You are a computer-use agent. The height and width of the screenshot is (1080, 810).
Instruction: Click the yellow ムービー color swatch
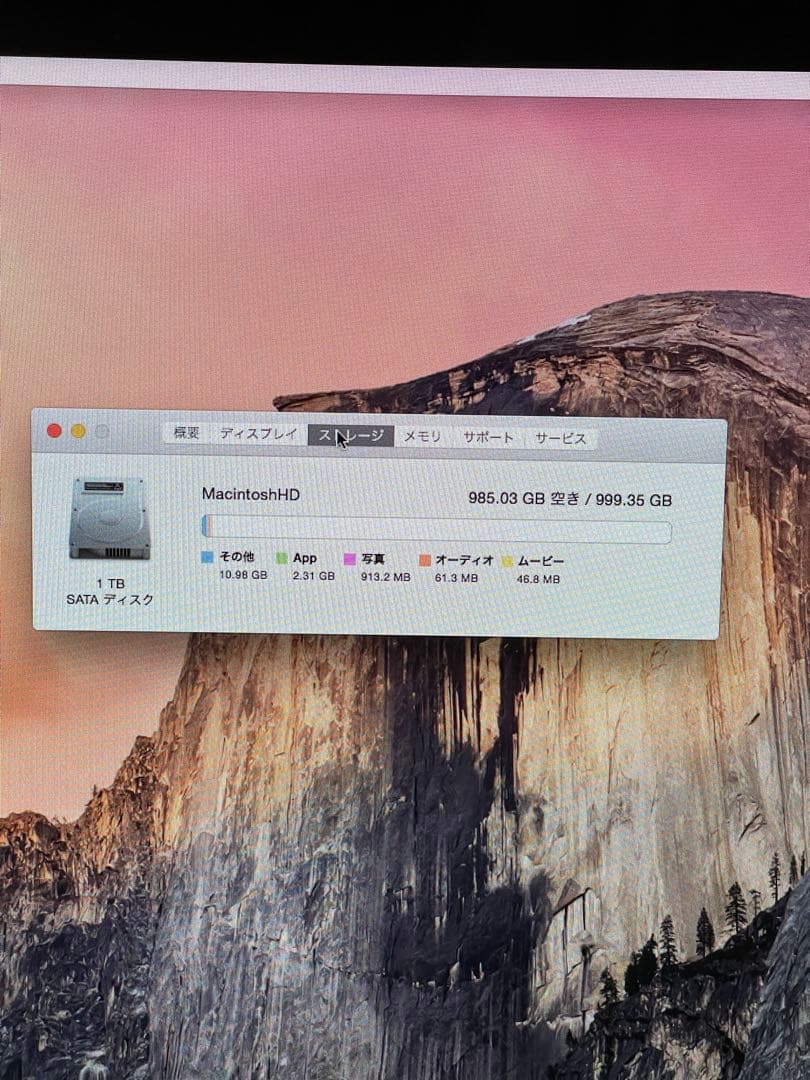[x=508, y=561]
